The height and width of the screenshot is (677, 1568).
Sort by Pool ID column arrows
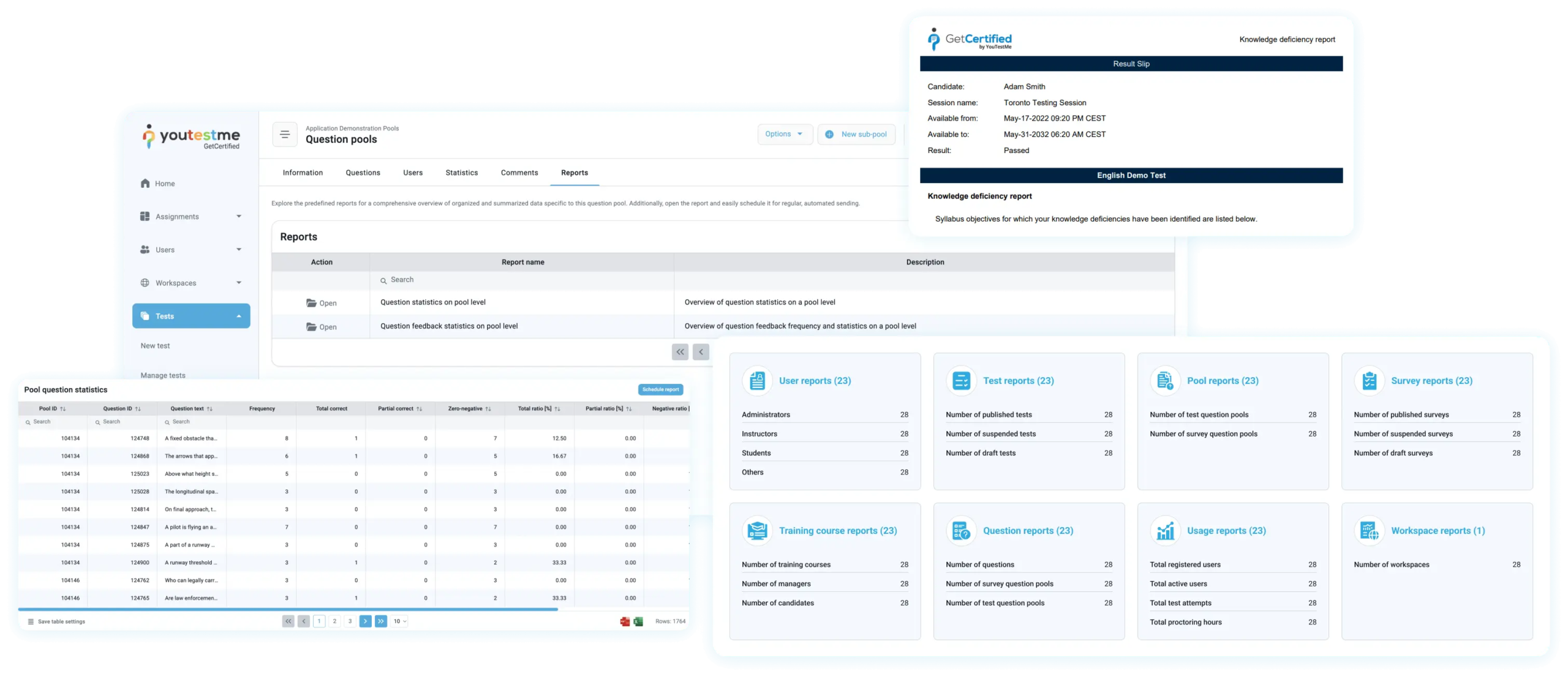click(63, 409)
